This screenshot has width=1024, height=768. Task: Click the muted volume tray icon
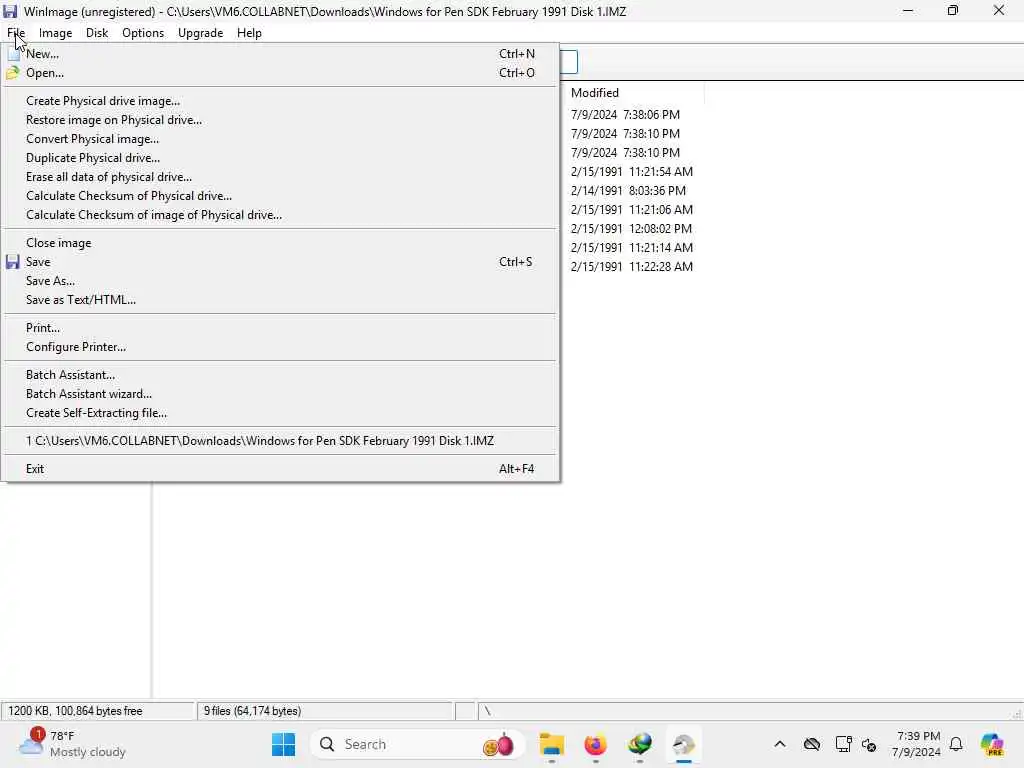869,744
